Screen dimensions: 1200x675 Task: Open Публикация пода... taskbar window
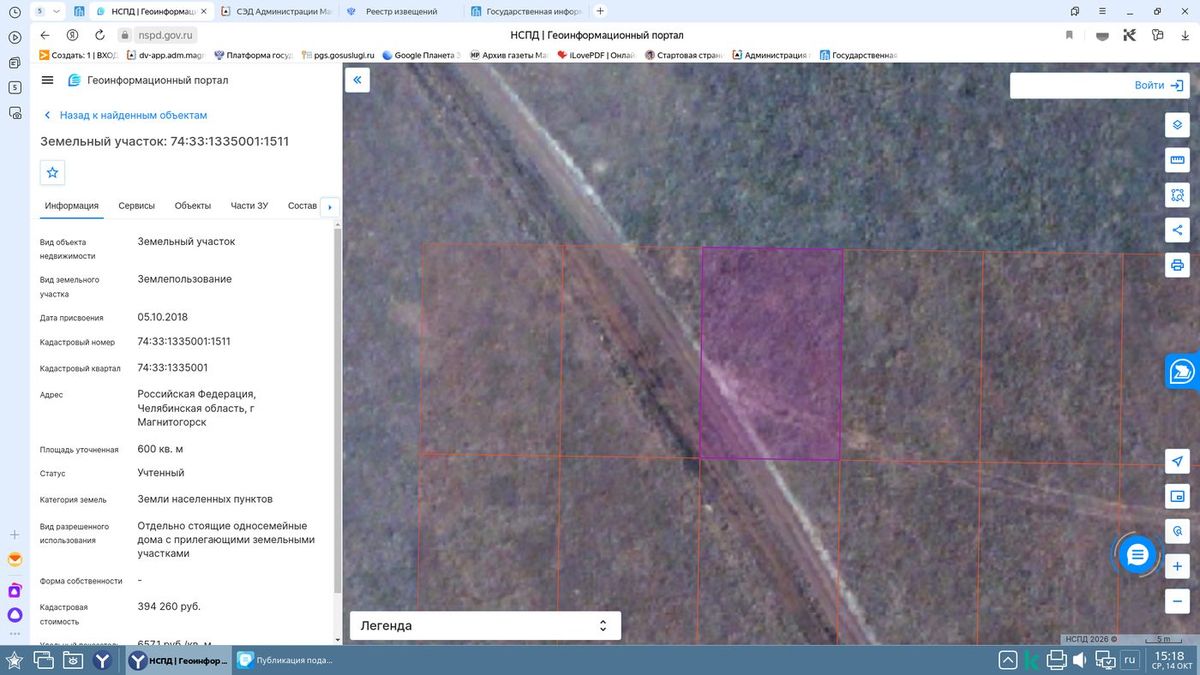[x=285, y=660]
